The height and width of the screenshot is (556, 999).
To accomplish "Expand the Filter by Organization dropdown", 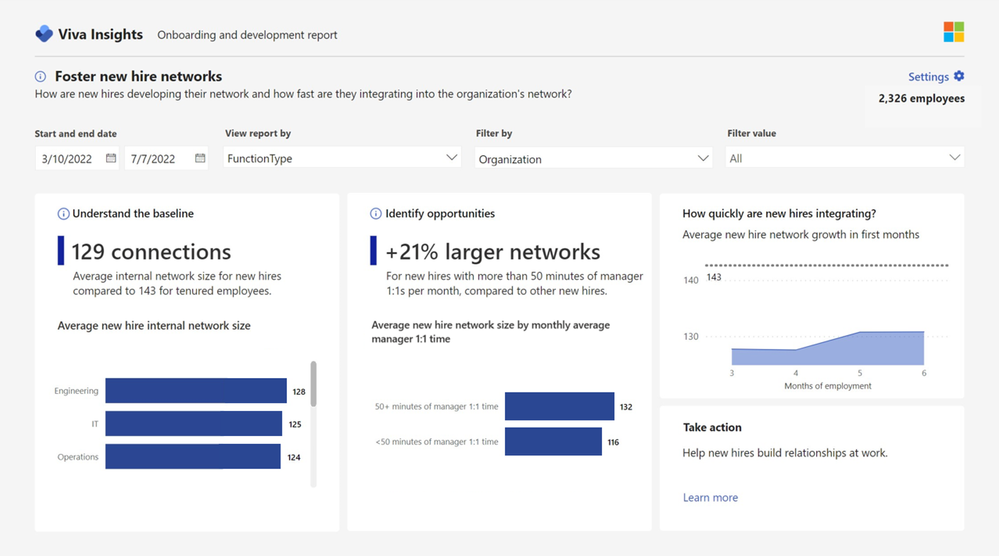I will pos(593,158).
